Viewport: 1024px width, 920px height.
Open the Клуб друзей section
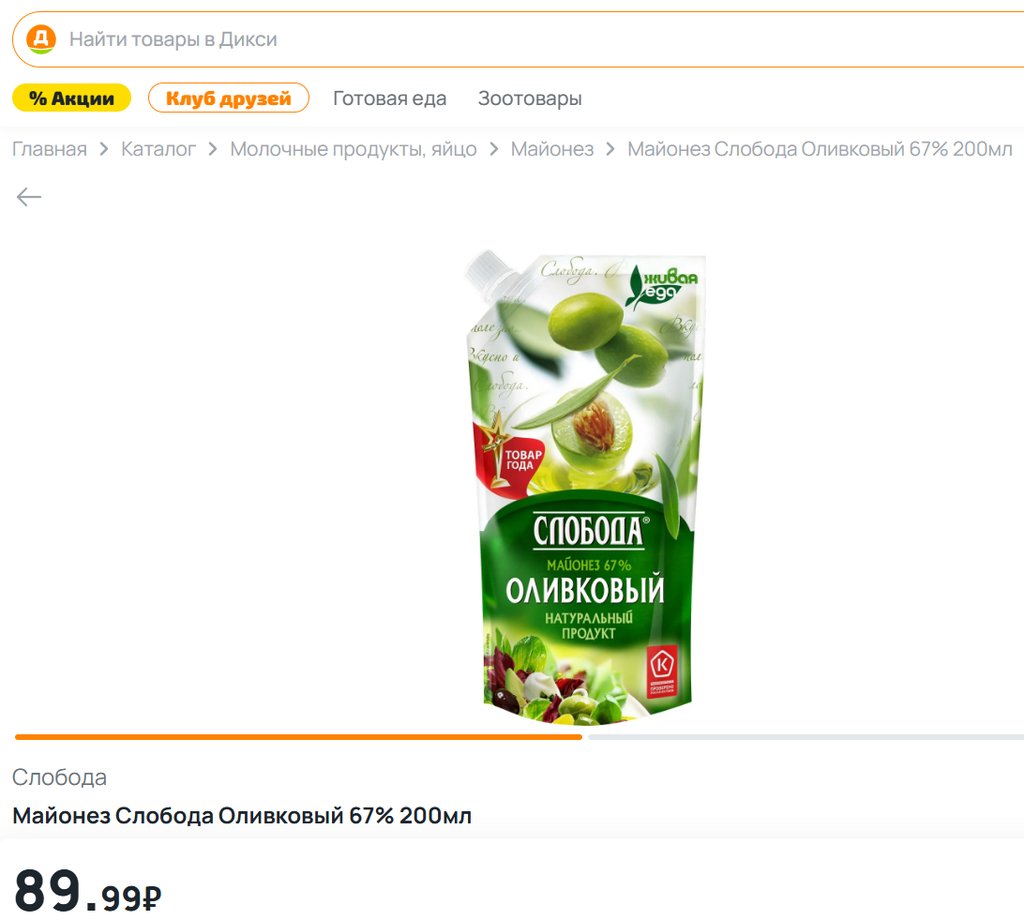[x=229, y=98]
